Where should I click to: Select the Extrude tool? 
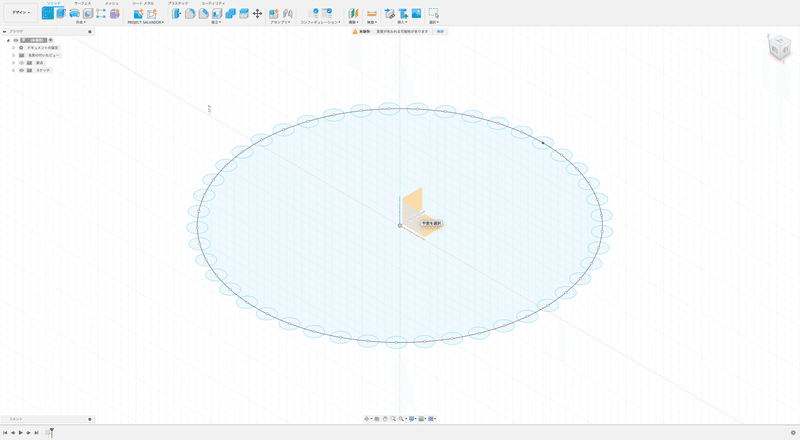[x=61, y=13]
